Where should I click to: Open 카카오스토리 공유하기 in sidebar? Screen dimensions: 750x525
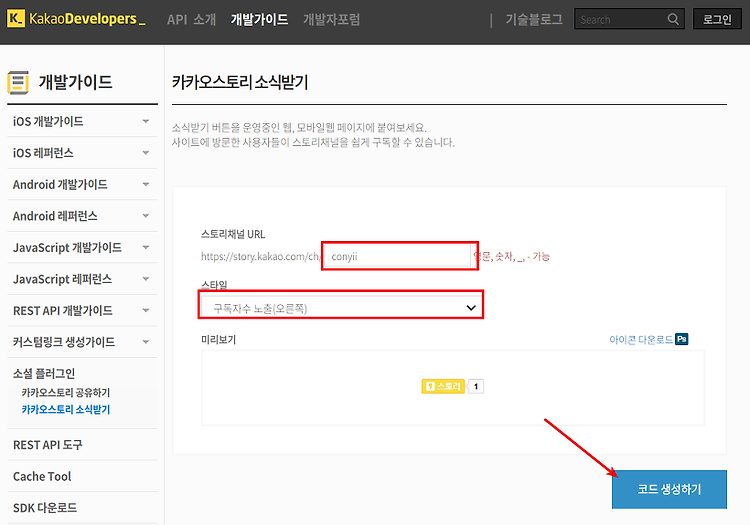pyautogui.click(x=66, y=393)
